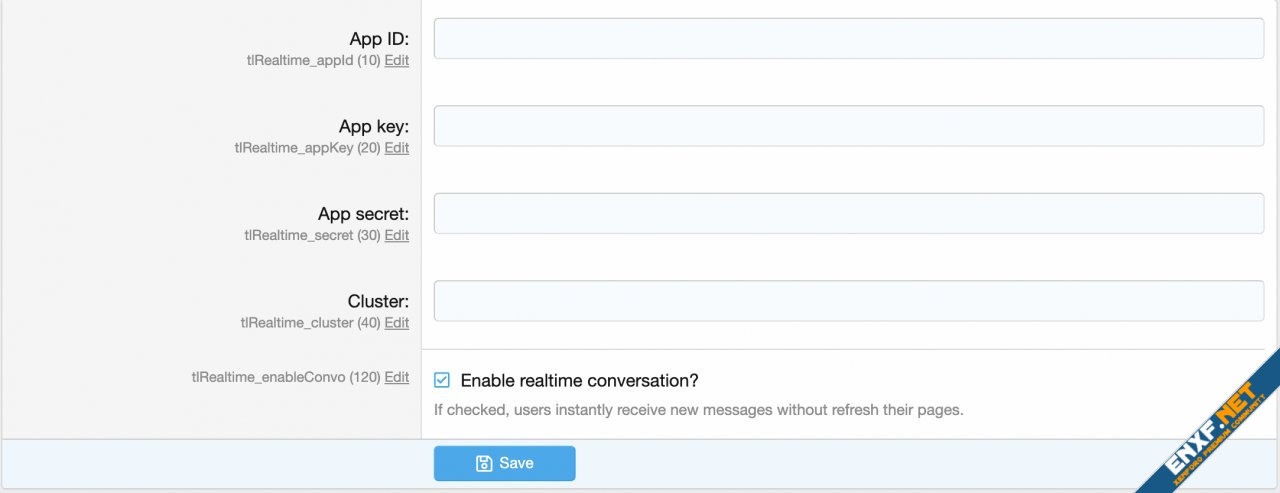This screenshot has height=493, width=1280.
Task: Open Edit link for tlRealtime_appId
Action: (x=397, y=61)
